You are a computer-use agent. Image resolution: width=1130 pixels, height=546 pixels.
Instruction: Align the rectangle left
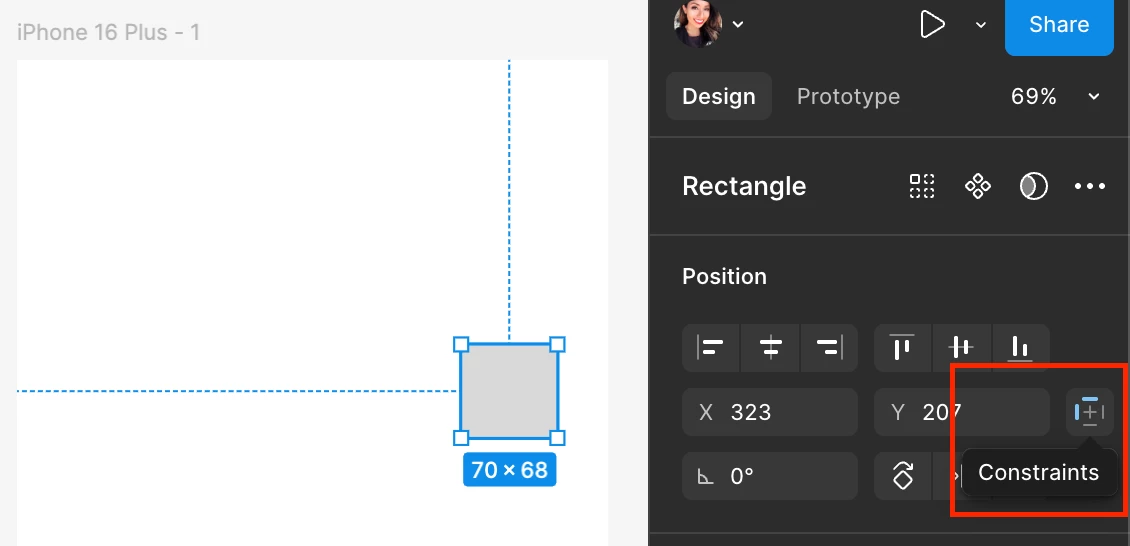(711, 348)
